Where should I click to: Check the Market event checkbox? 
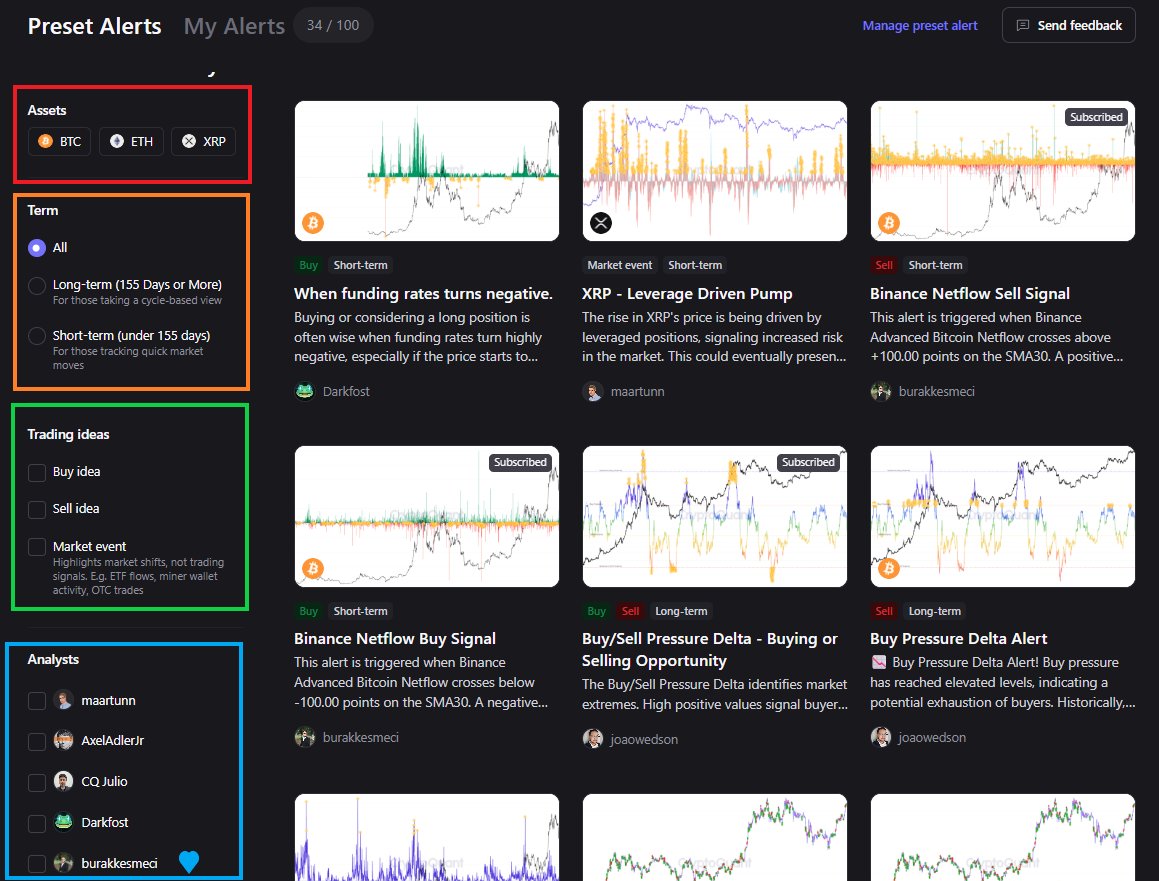click(x=37, y=547)
